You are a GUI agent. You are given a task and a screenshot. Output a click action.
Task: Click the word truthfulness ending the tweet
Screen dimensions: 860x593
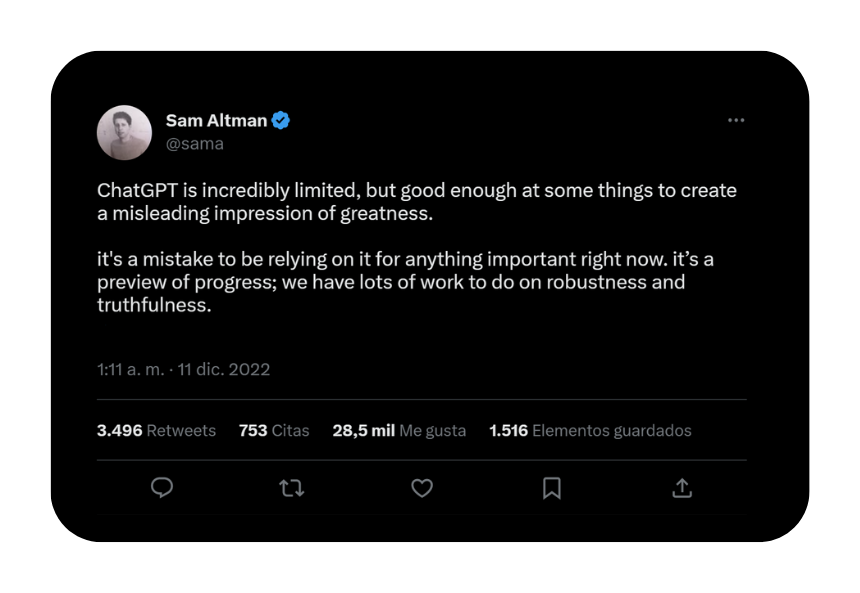154,305
